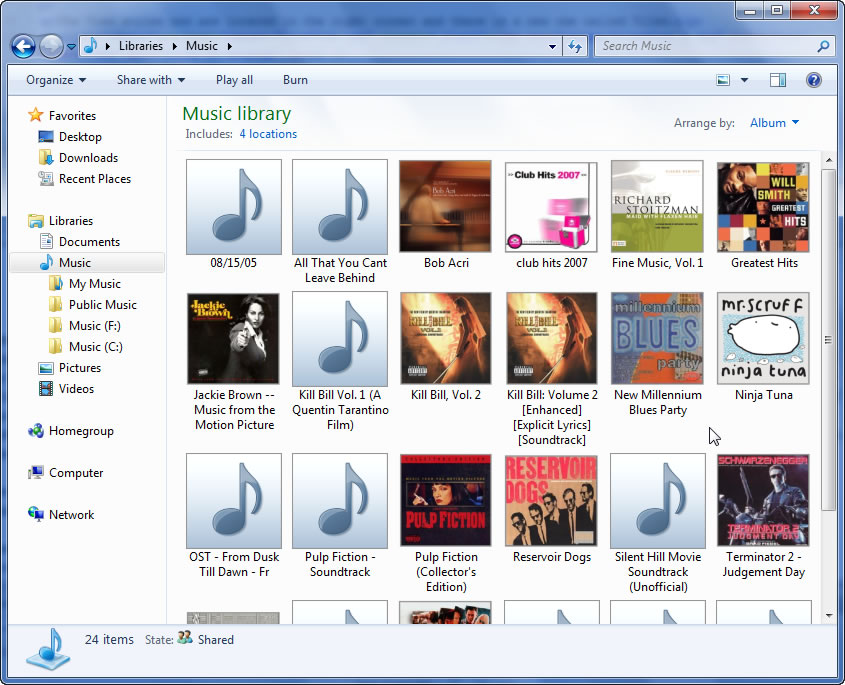Select the Reservoir Dogs album thumbnail
Image resolution: width=845 pixels, height=685 pixels.
click(551, 501)
